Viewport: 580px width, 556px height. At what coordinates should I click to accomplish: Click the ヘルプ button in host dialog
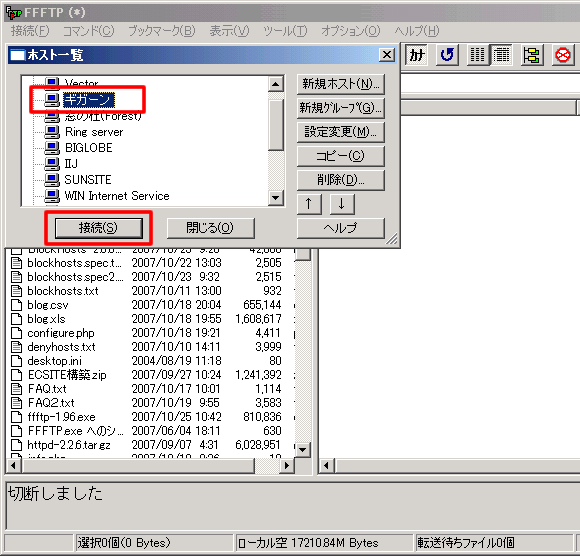click(x=341, y=228)
